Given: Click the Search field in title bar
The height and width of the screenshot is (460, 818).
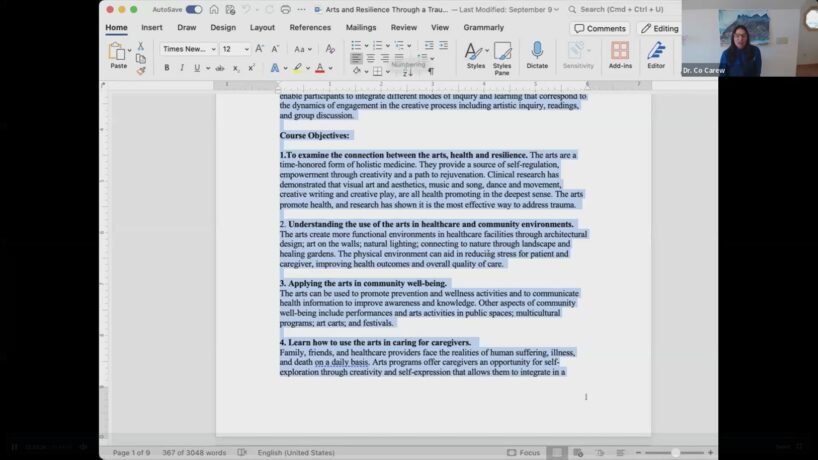Looking at the screenshot, I should [x=620, y=9].
